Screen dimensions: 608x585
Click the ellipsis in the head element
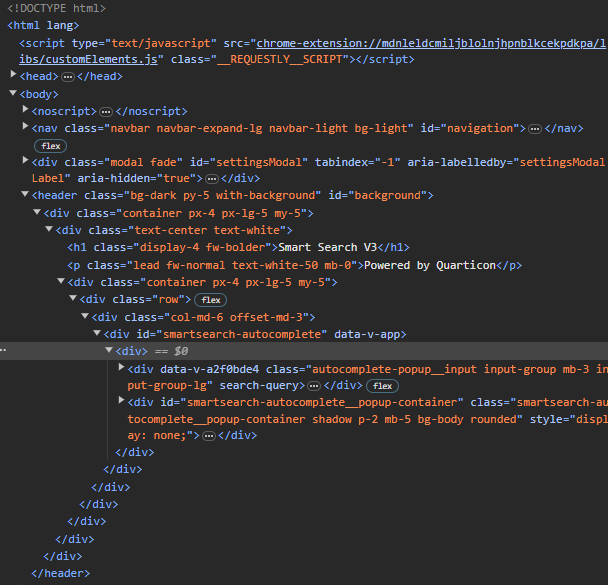[x=68, y=77]
